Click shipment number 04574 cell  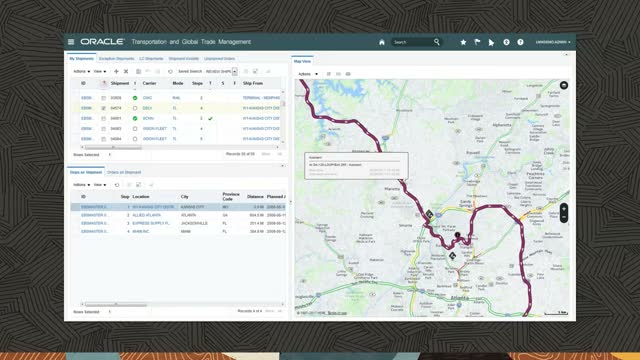[x=116, y=108]
